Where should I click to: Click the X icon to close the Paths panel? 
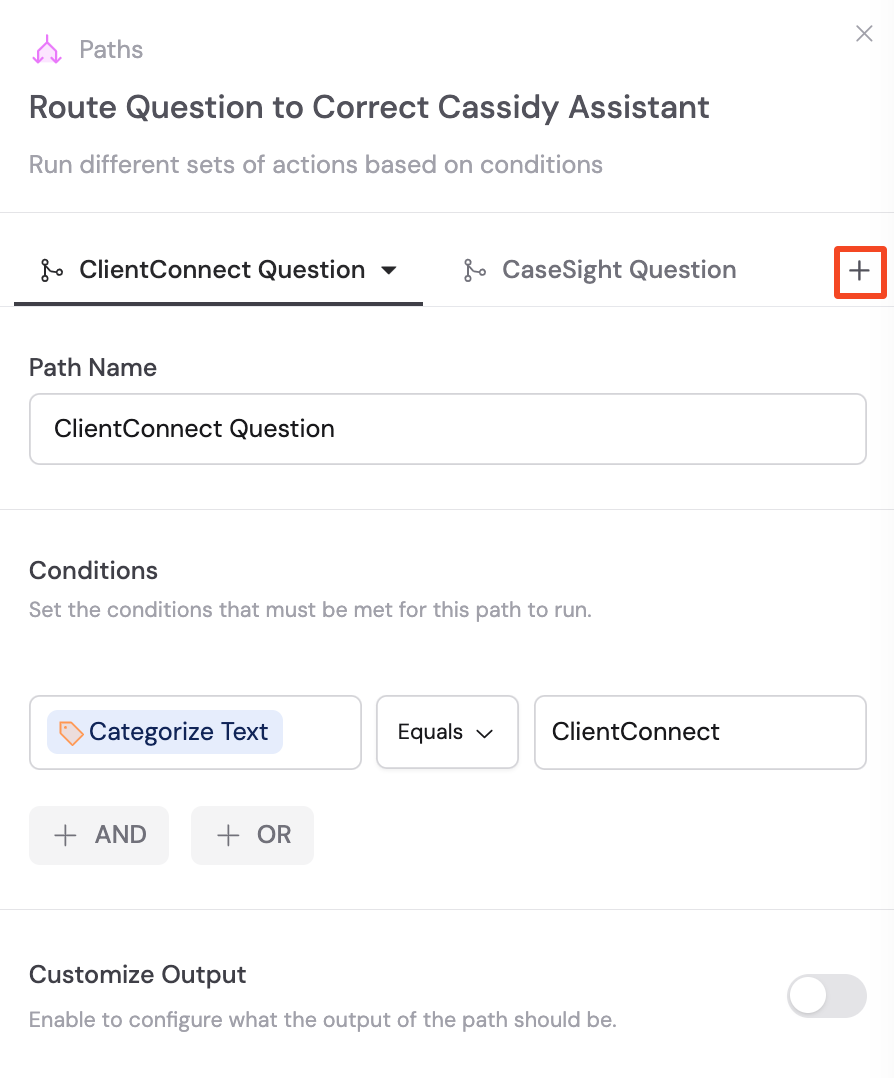coord(864,33)
